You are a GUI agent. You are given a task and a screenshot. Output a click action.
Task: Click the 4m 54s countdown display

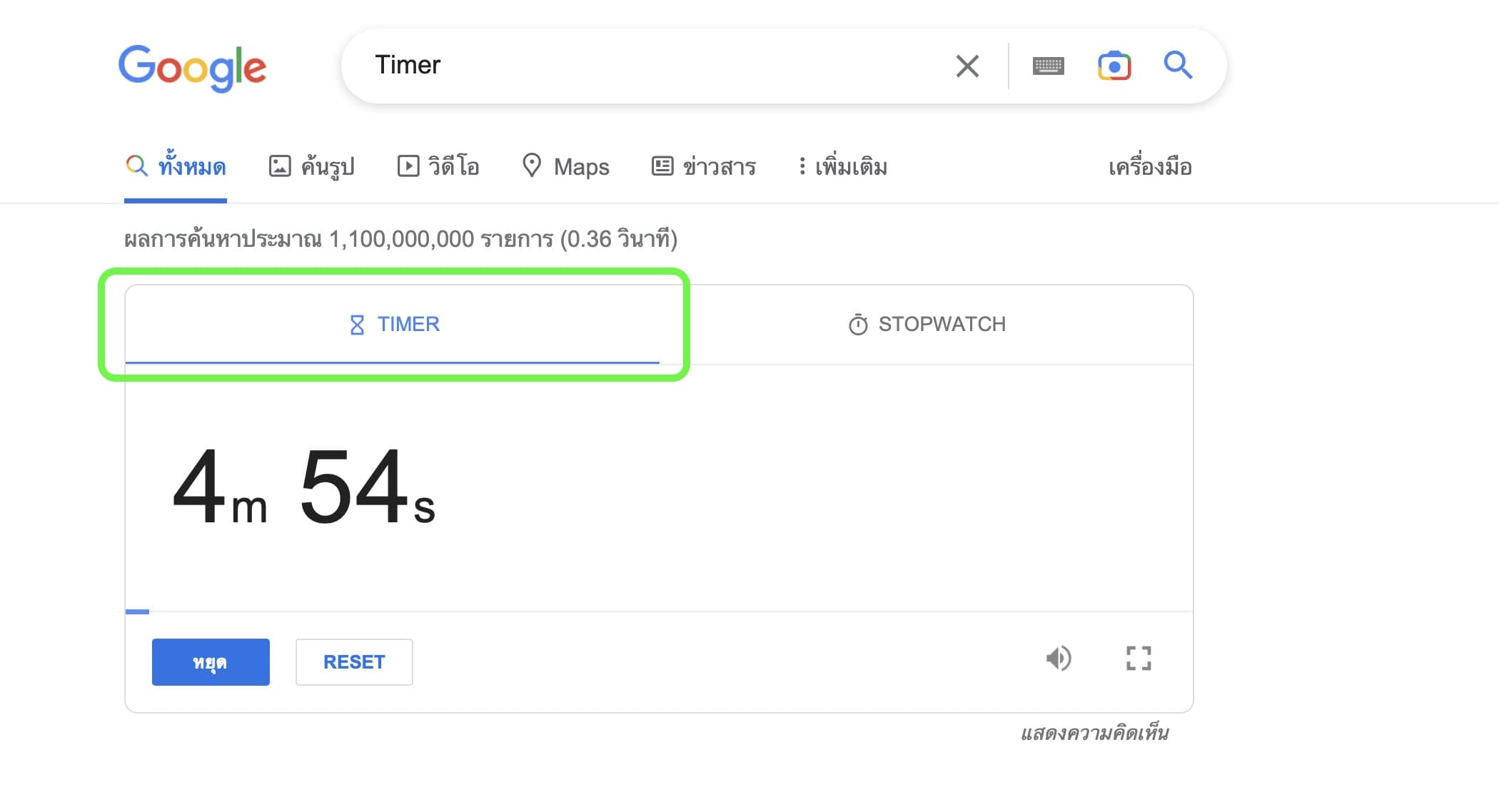click(304, 487)
